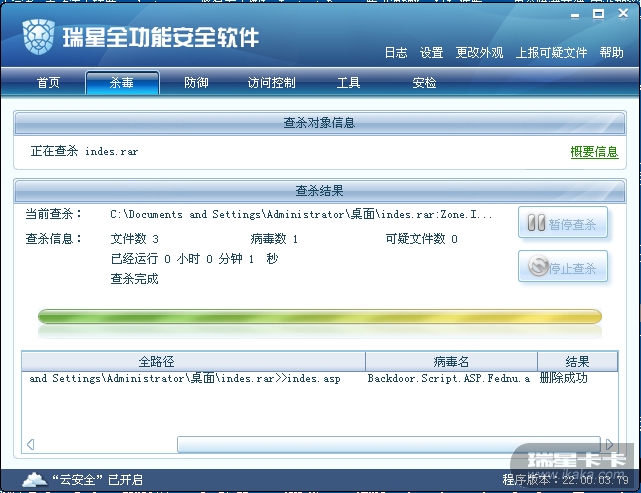Click the “云安全”已开启 status text
The width and height of the screenshot is (641, 493).
97,480
